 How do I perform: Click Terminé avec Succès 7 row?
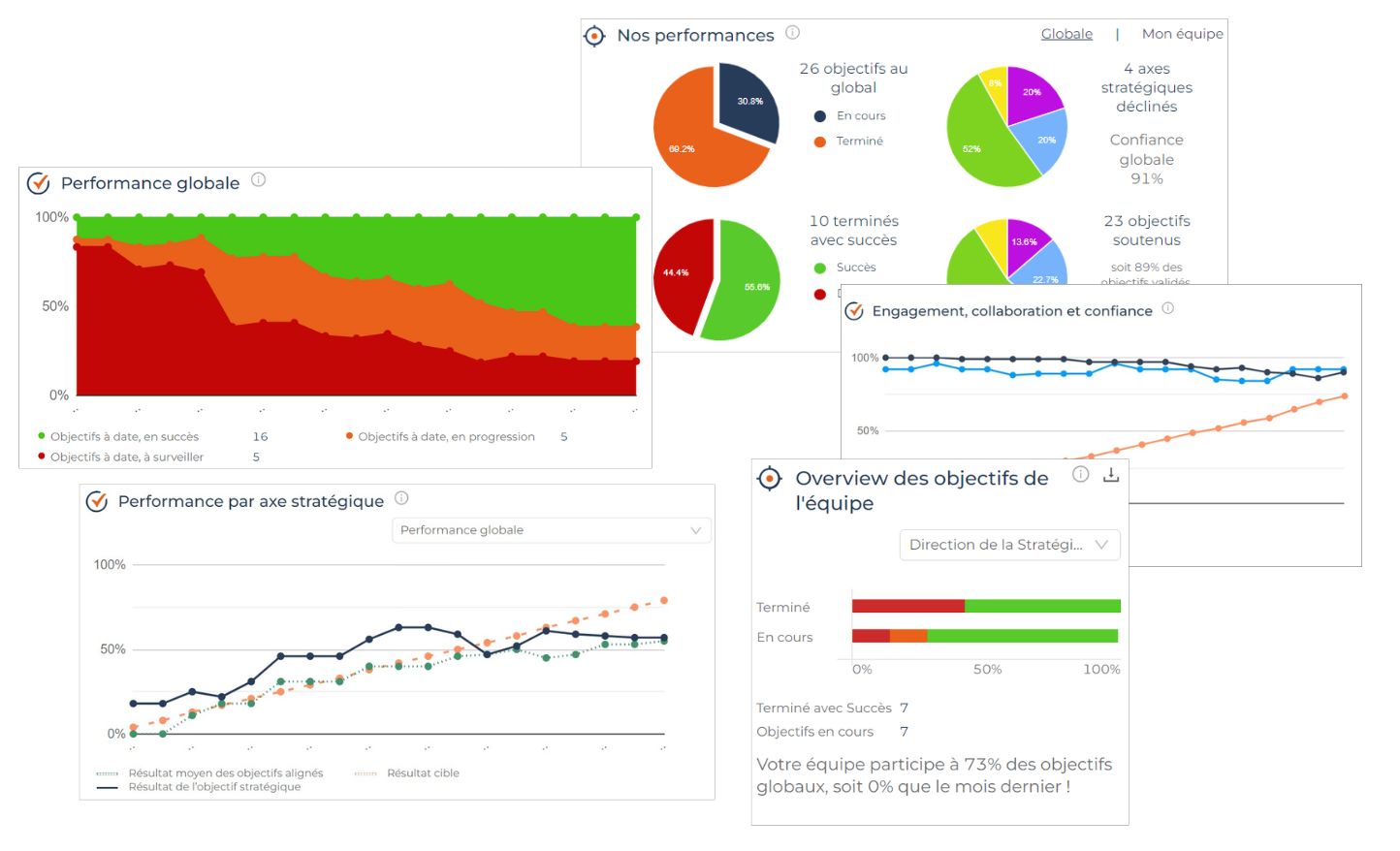pos(833,709)
